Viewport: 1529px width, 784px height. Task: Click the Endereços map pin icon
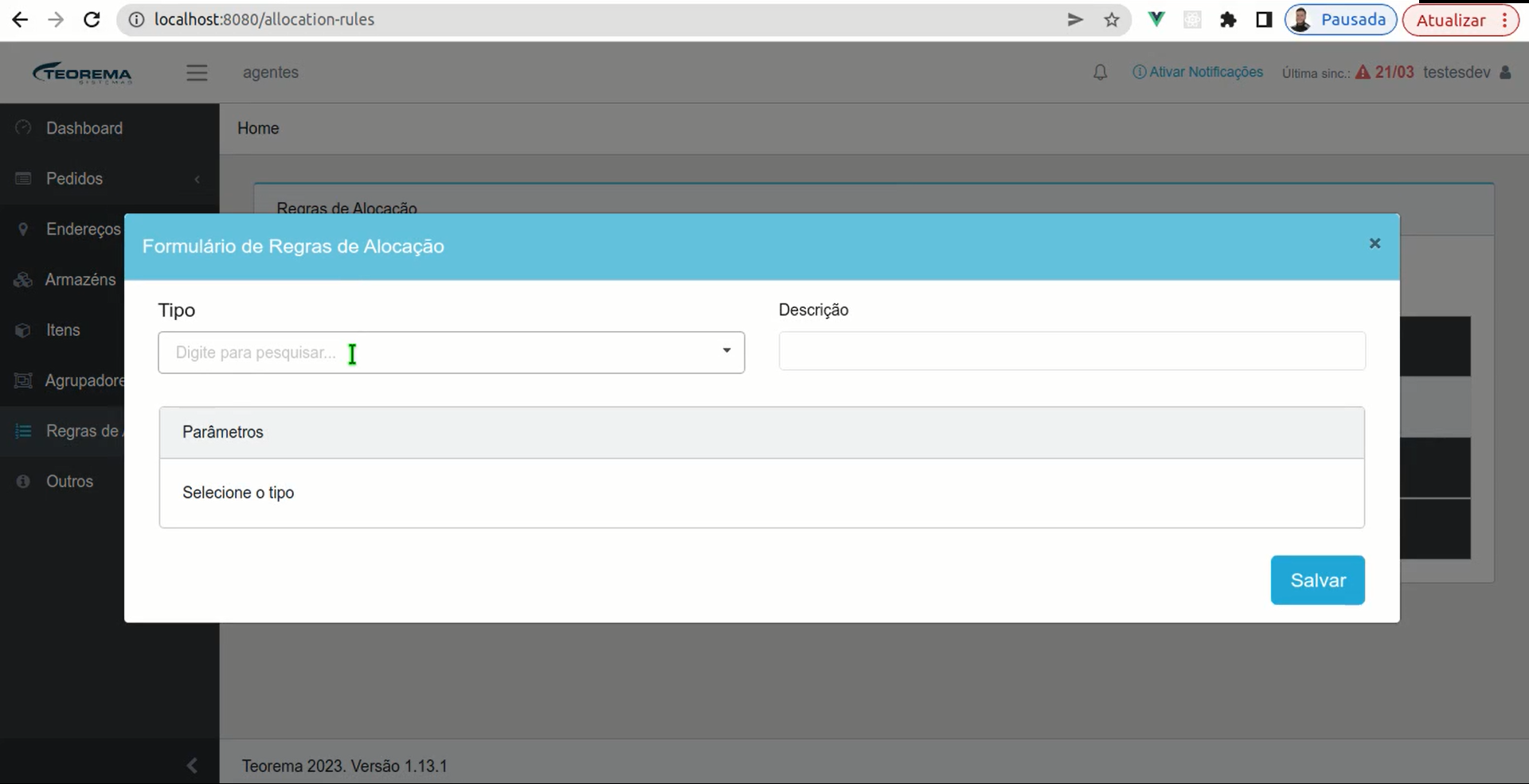(x=23, y=229)
